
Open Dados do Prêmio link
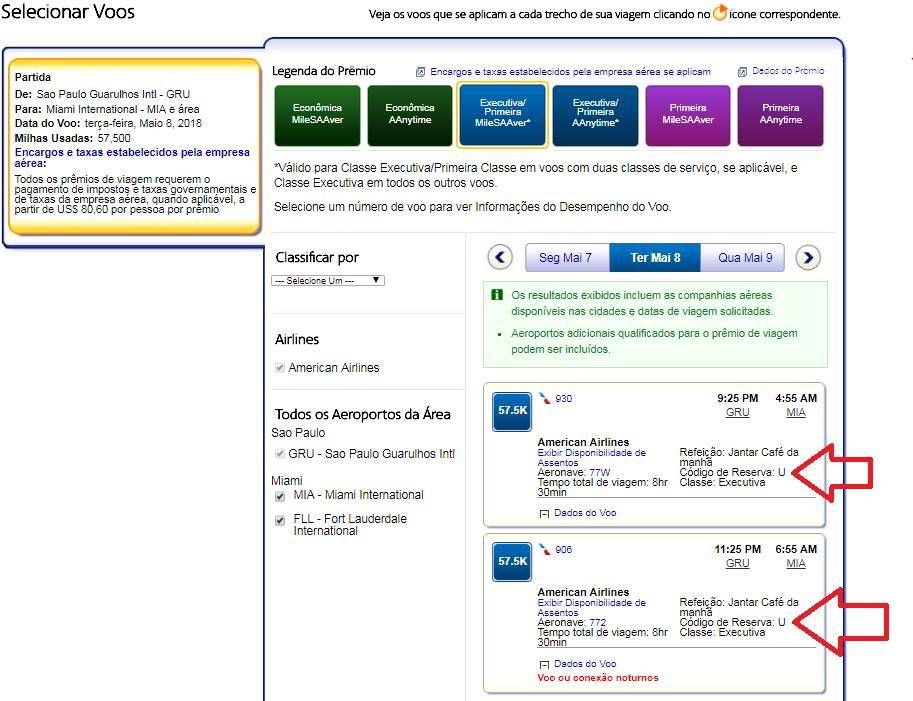(788, 71)
